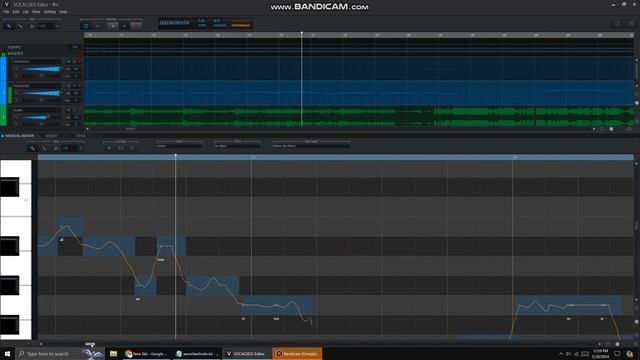Viewport: 640px width, 360px height.
Task: Select the pencil tool in top toolbar
Action: click(x=9, y=26)
